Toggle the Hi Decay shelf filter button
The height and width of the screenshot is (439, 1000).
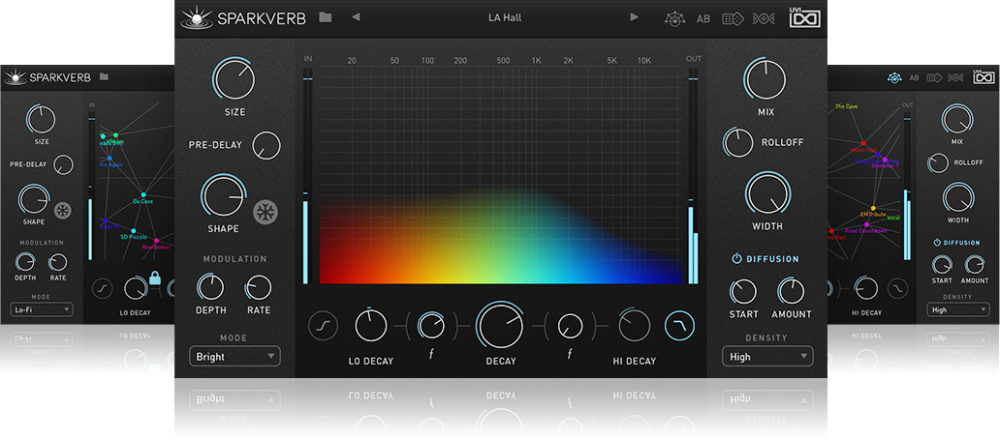(680, 325)
